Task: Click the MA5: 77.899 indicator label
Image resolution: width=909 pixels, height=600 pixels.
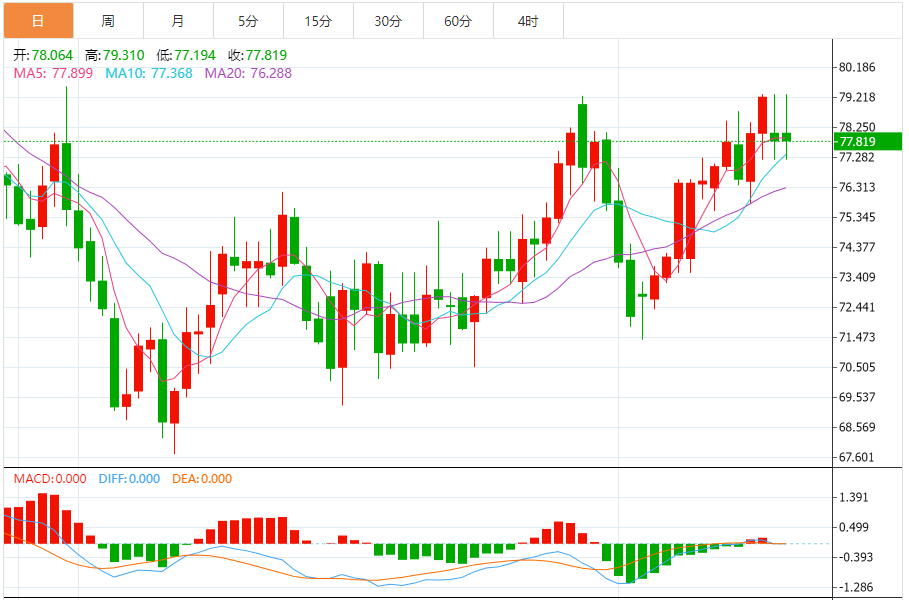Action: coord(53,73)
